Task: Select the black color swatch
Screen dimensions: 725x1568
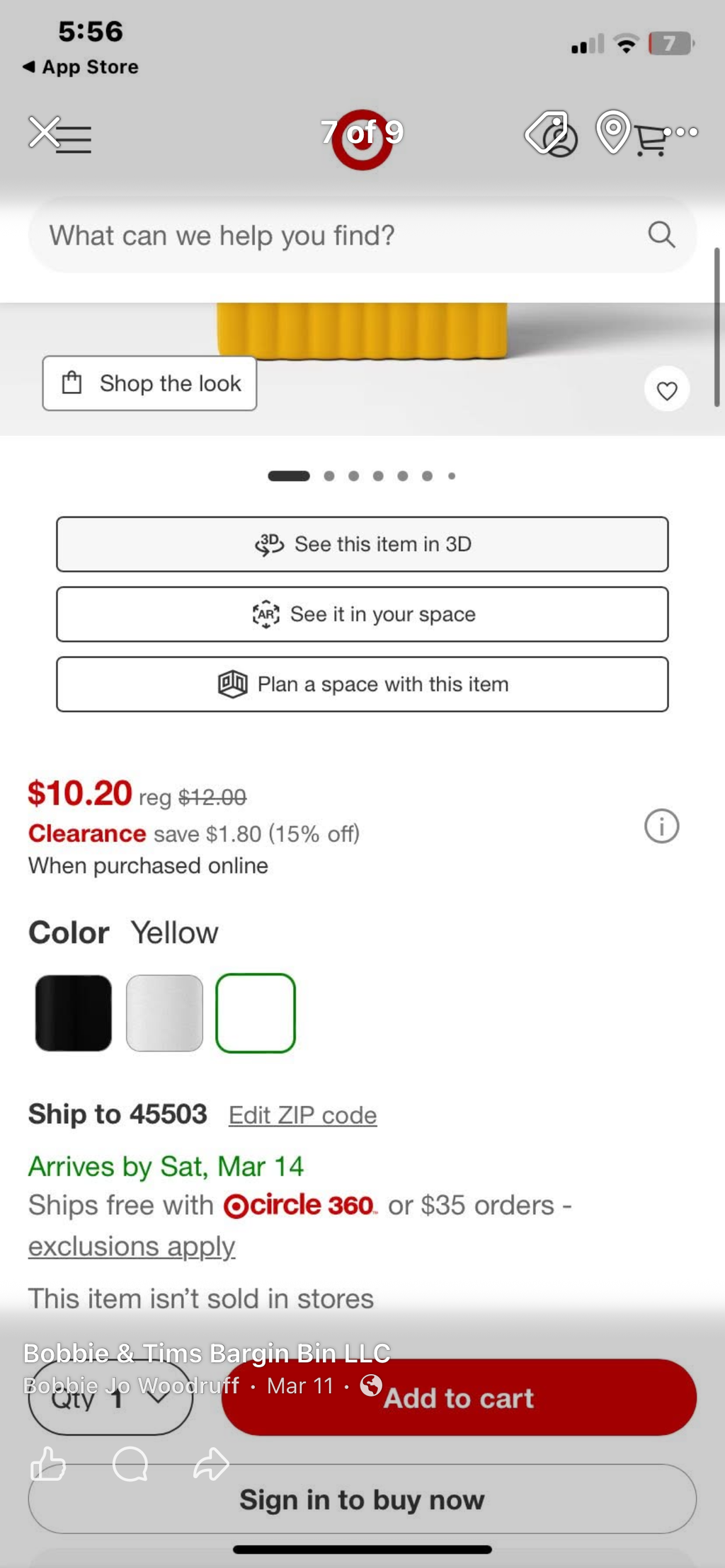Action: [x=74, y=1013]
